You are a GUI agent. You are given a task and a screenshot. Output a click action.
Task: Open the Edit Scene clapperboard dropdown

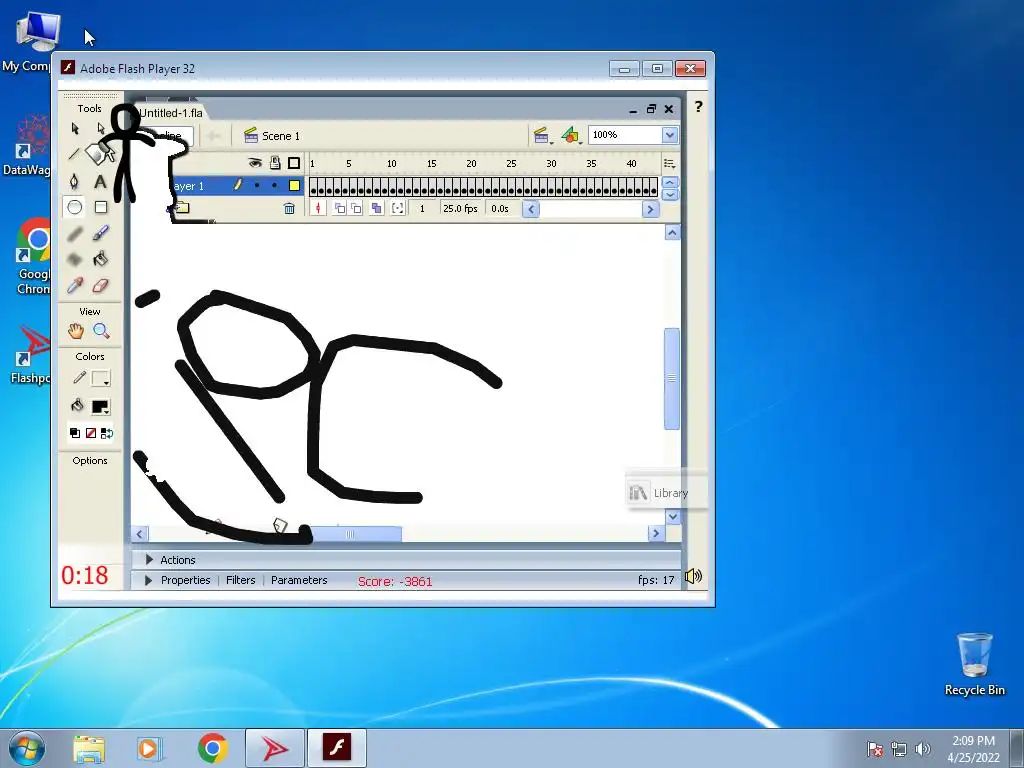click(542, 136)
